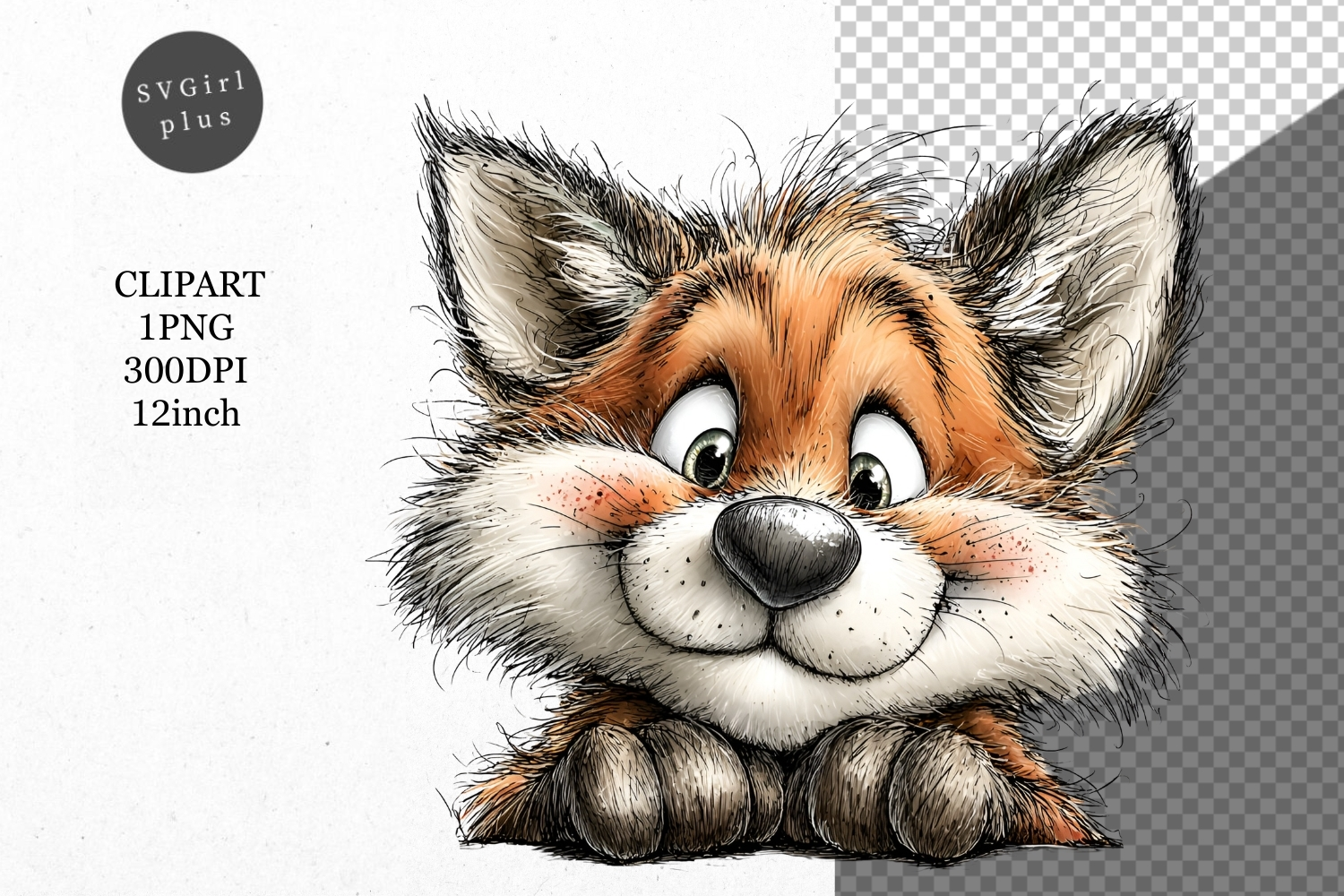1344x896 pixels.
Task: Click the CLIPART text label
Action: tap(189, 285)
